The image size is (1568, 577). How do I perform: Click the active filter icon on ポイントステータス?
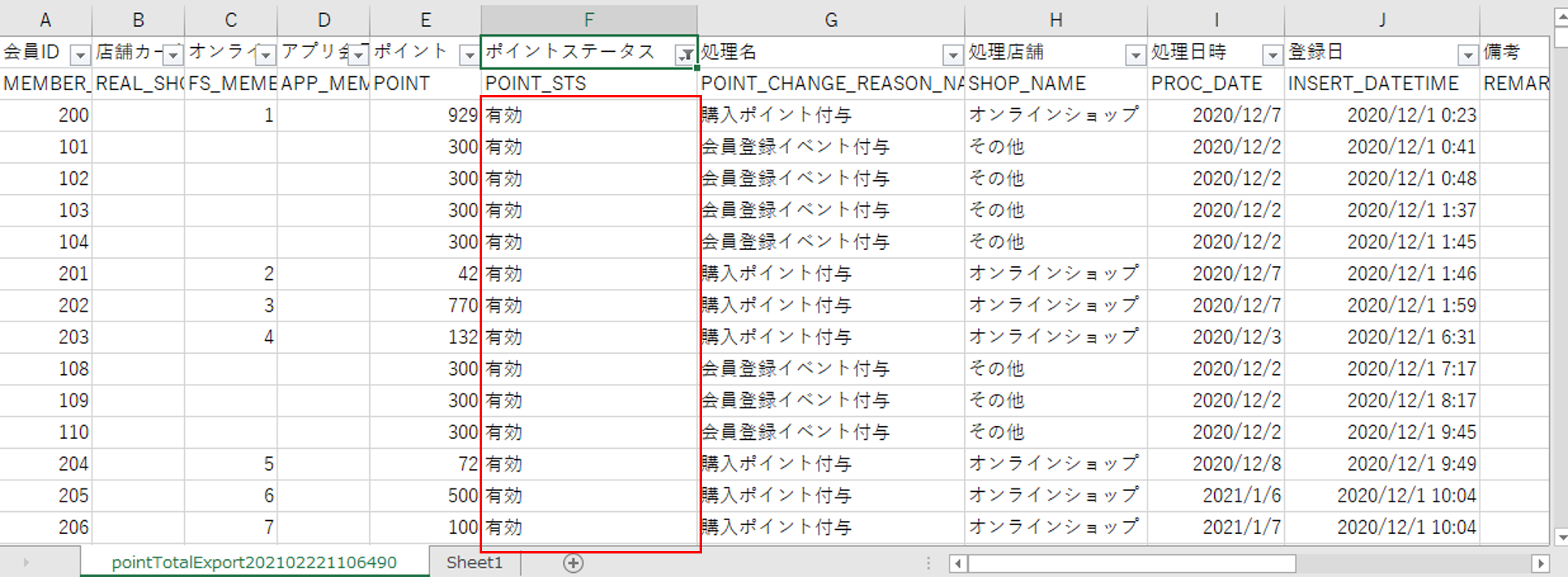click(686, 55)
